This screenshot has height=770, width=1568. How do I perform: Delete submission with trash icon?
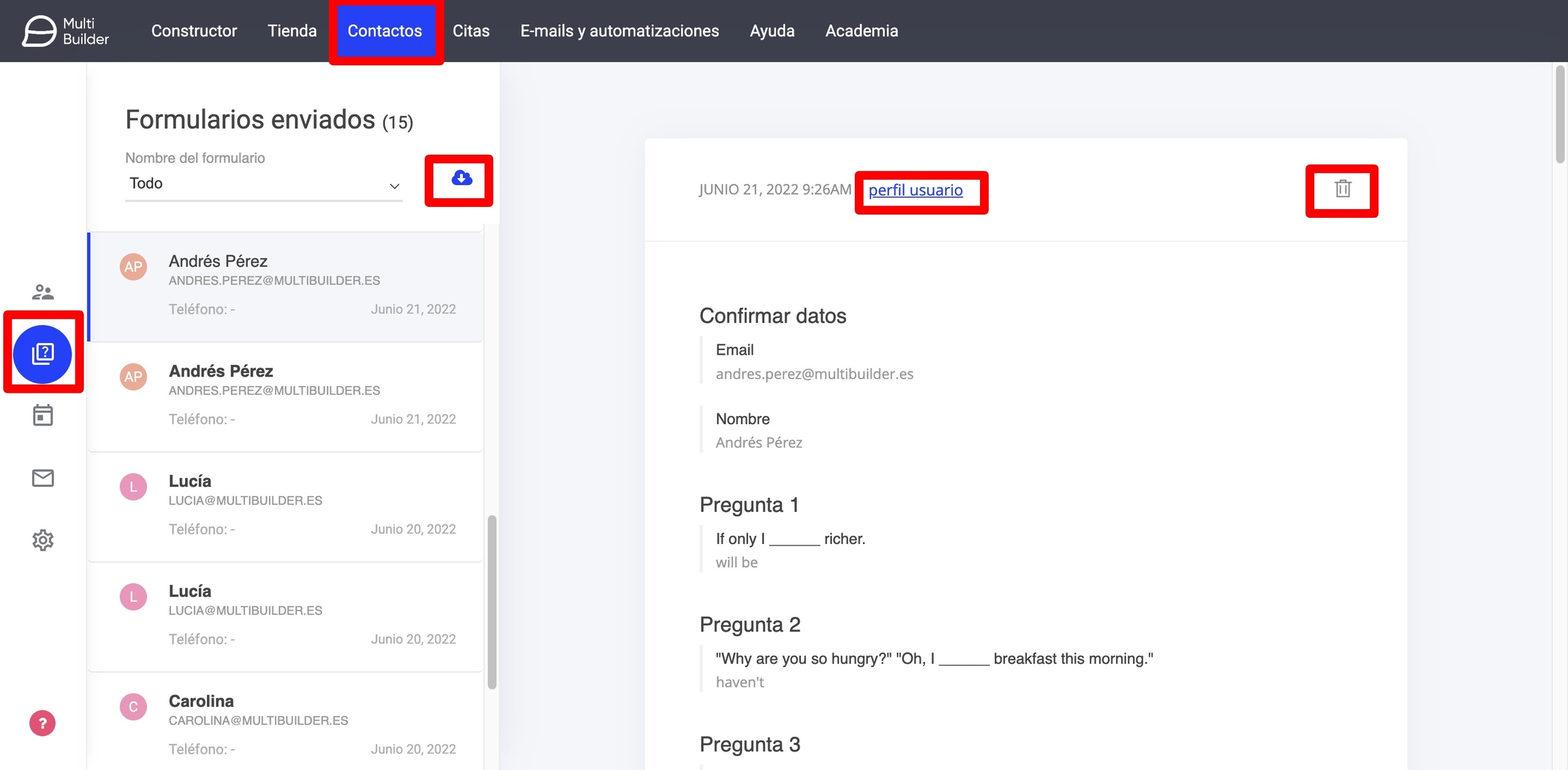(1342, 189)
